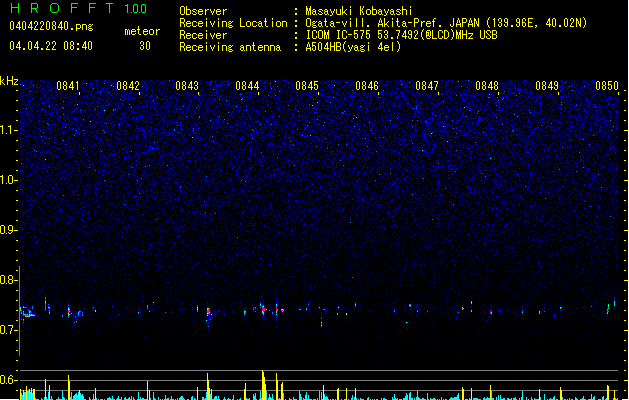
Task: Click the meteor count value 30
Action: 145,46
